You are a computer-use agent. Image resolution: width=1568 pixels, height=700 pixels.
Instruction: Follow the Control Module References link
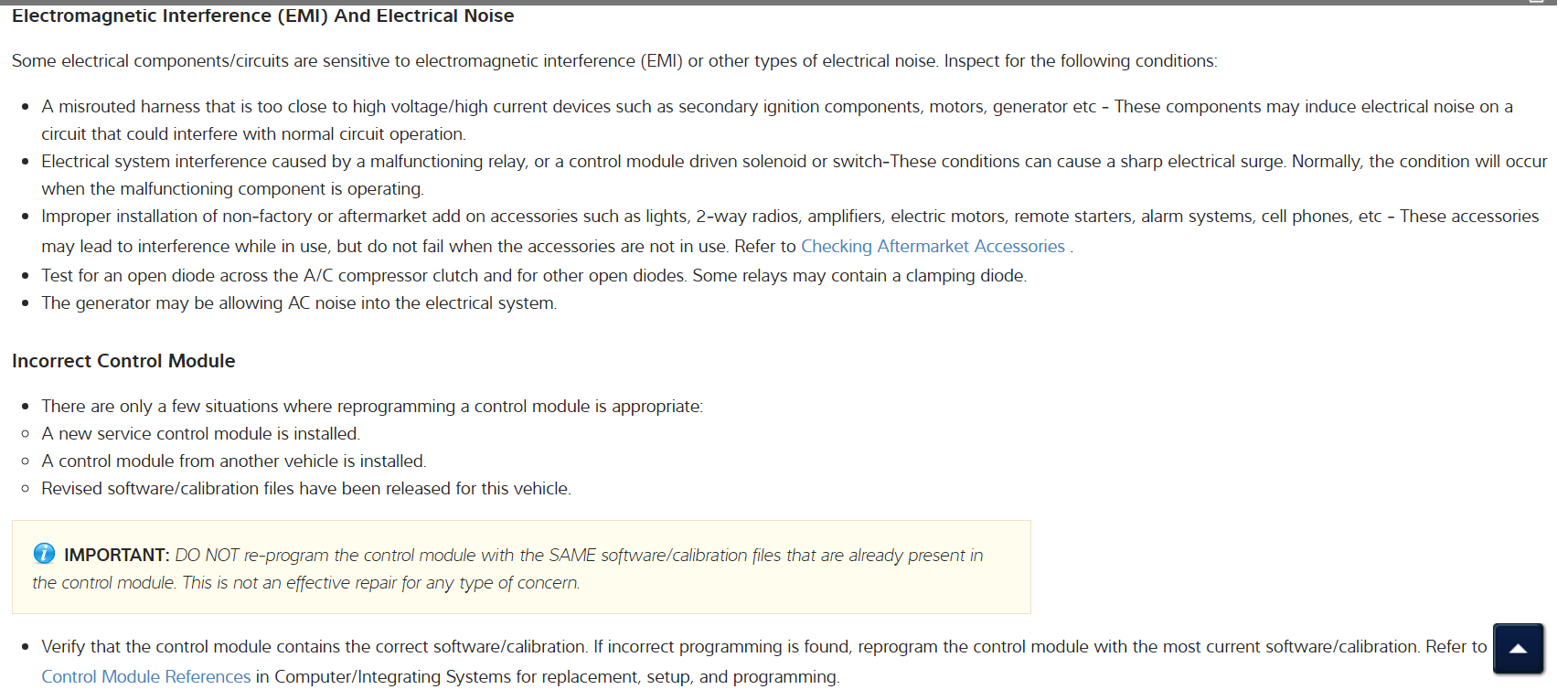tap(145, 677)
